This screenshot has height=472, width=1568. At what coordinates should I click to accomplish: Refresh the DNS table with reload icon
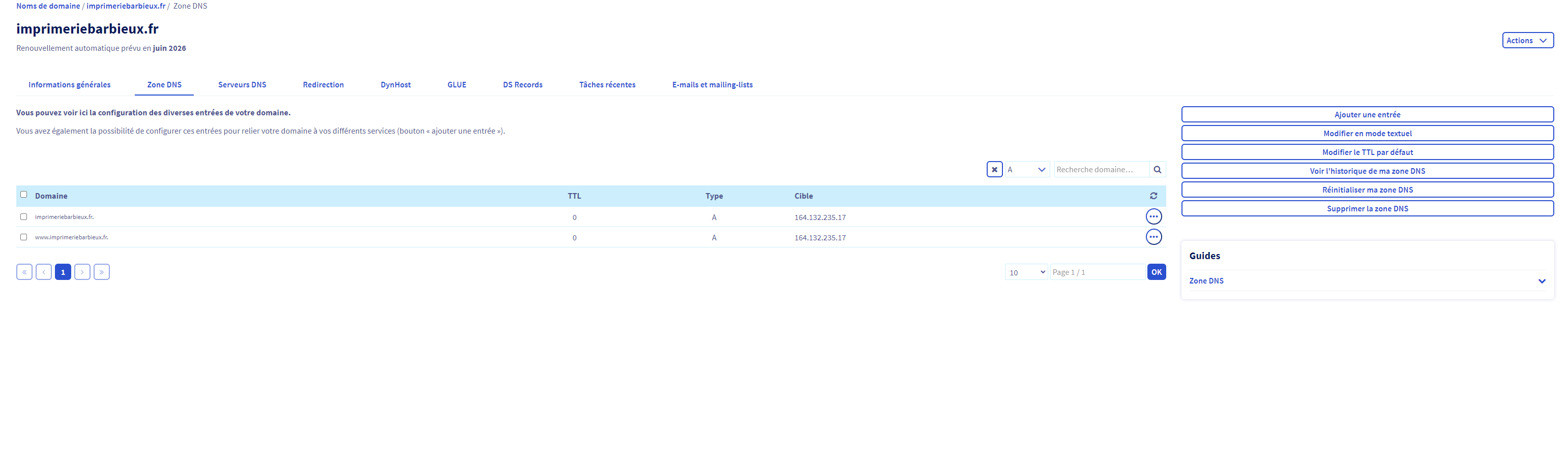coord(1153,196)
